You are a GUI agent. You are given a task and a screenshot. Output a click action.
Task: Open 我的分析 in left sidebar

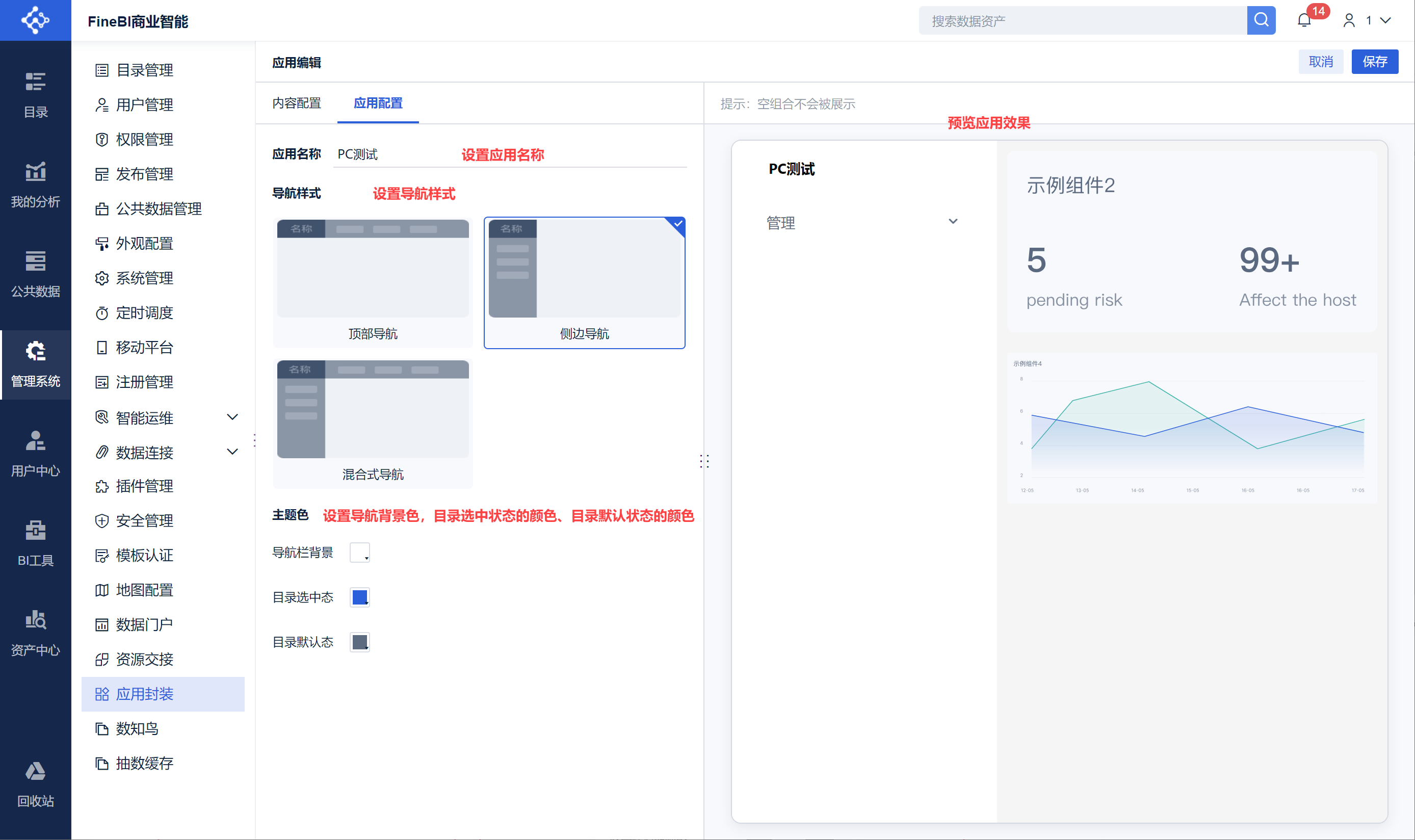pyautogui.click(x=35, y=185)
